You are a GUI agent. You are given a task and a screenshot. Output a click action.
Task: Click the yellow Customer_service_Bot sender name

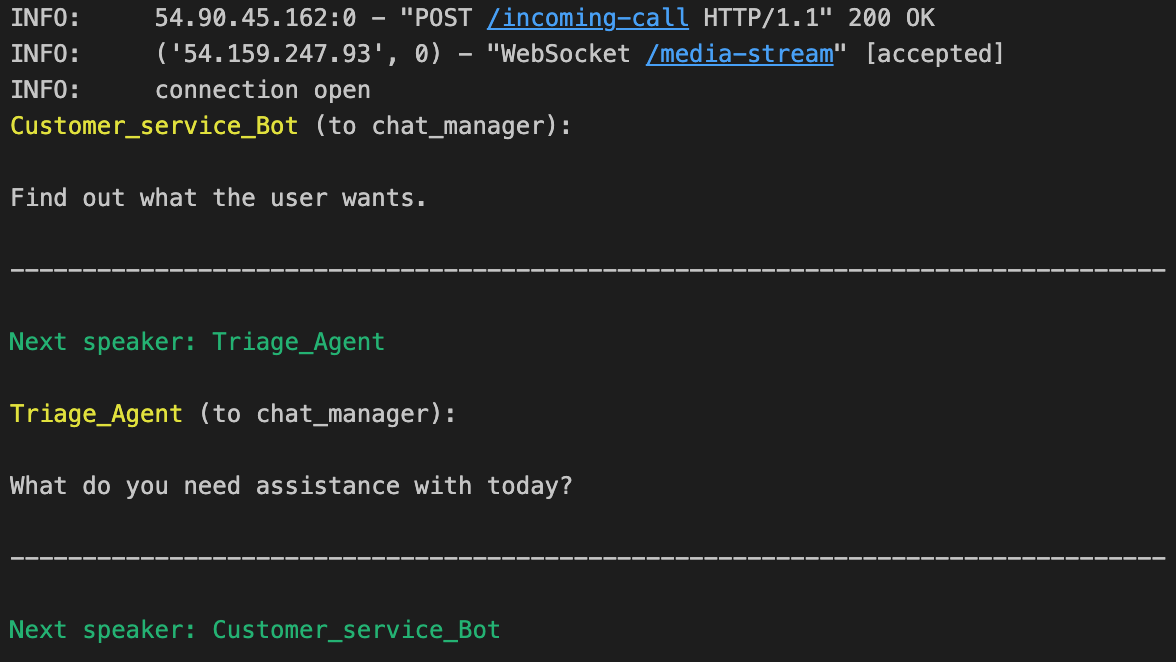[154, 125]
